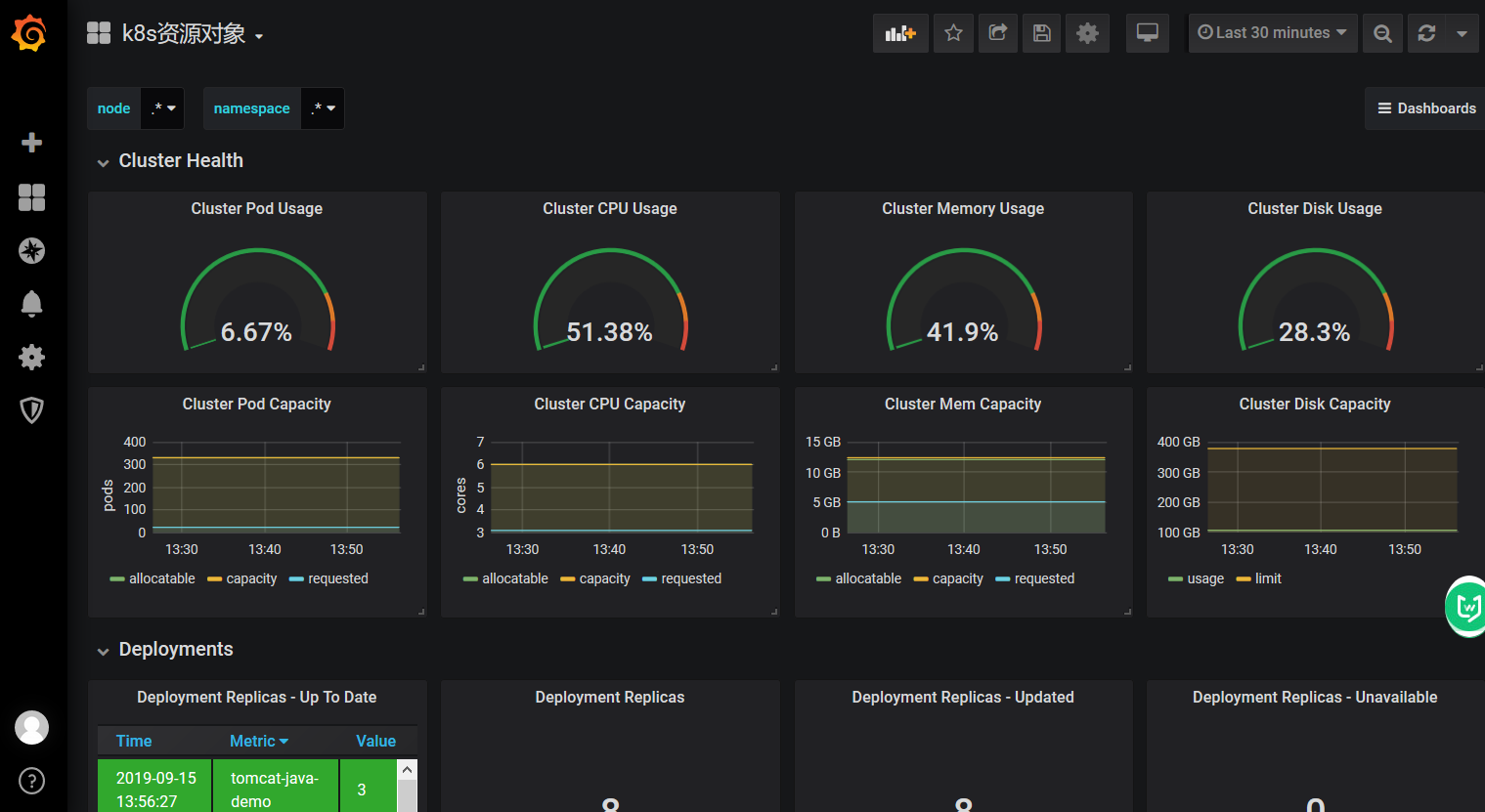1485x812 pixels.
Task: Open Cluster CPU Capacity panel title menu
Action: pos(610,404)
